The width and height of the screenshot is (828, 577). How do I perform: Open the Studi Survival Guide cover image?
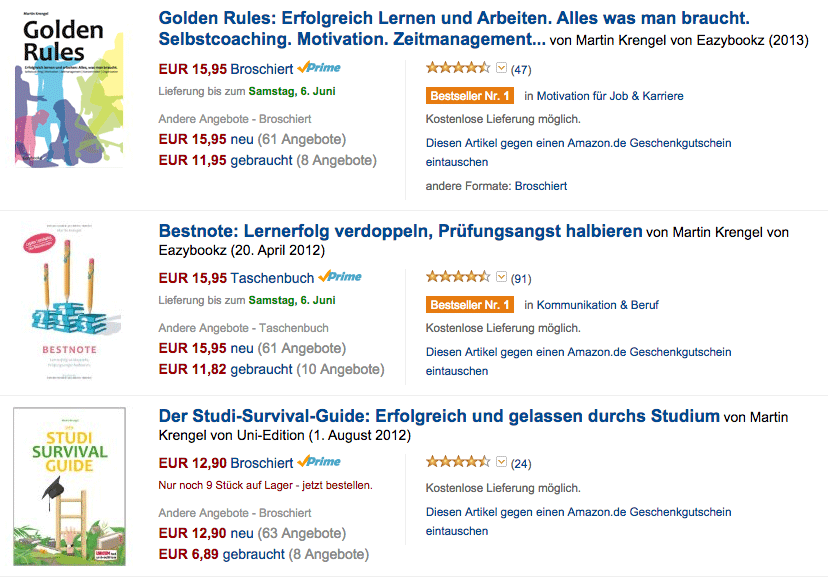(69, 486)
